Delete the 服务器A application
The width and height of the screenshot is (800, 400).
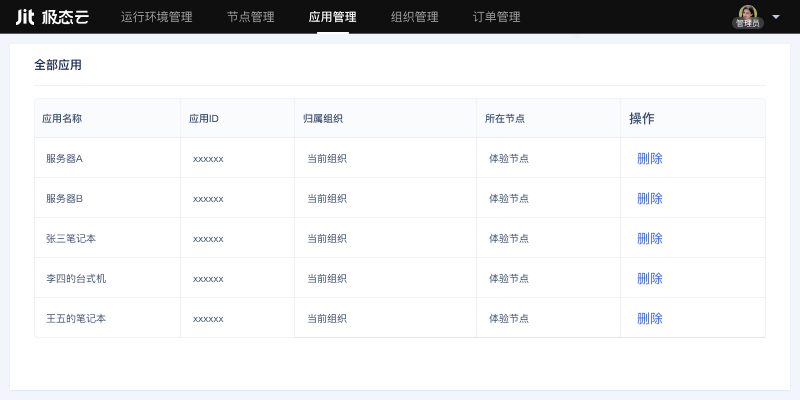pyautogui.click(x=650, y=159)
